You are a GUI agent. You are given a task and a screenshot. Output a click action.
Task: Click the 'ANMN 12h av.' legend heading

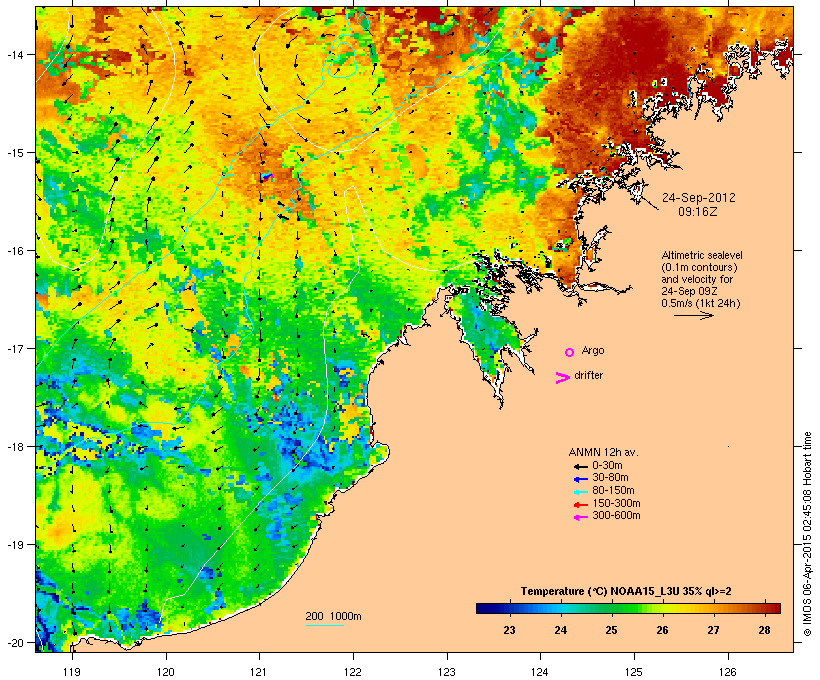click(x=603, y=452)
